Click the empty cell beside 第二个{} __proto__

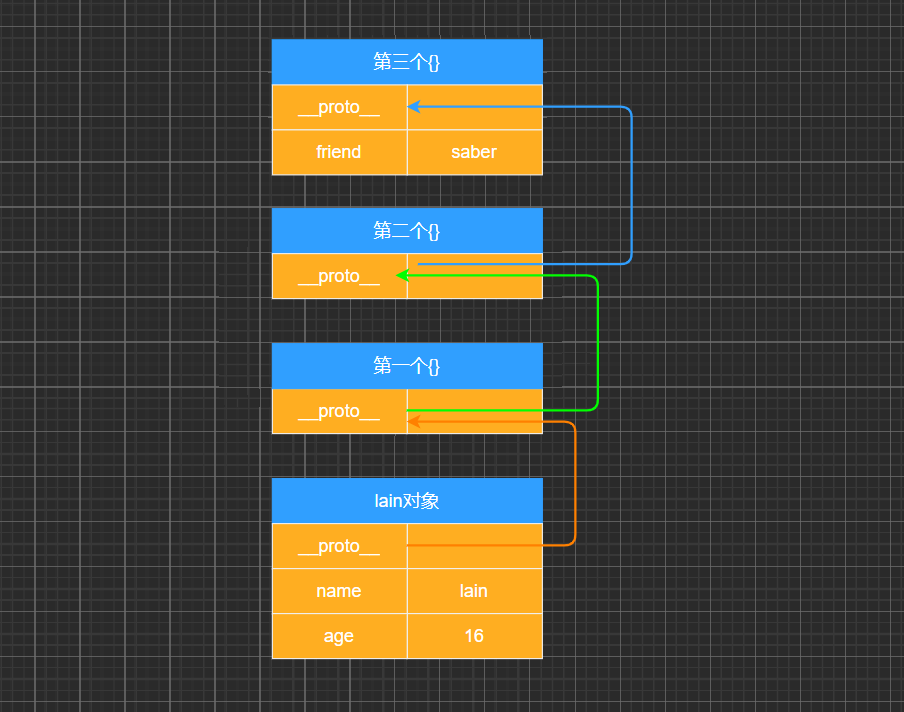point(473,276)
